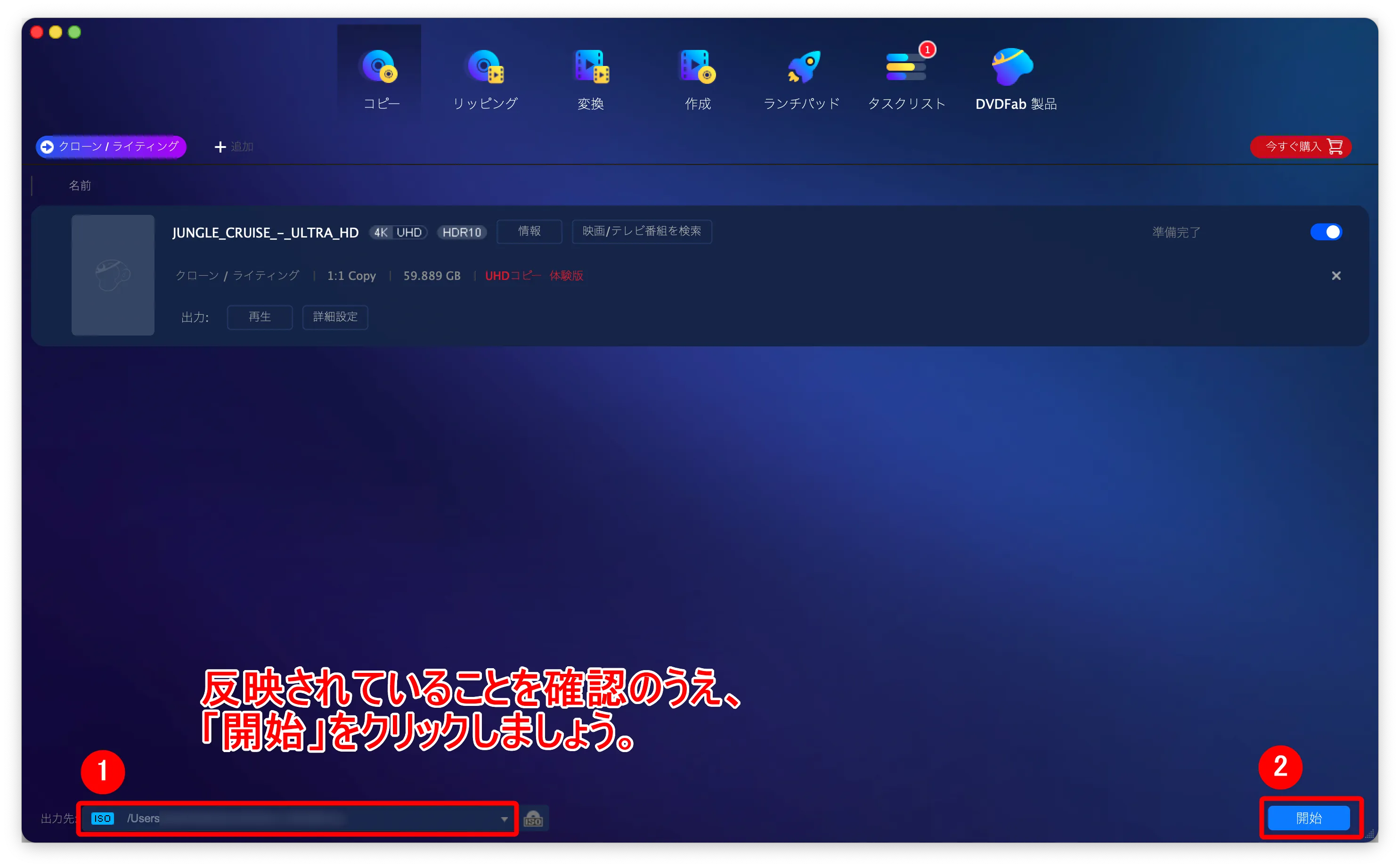Click the /Users output path field
This screenshot has width=1400, height=868.
[x=297, y=818]
